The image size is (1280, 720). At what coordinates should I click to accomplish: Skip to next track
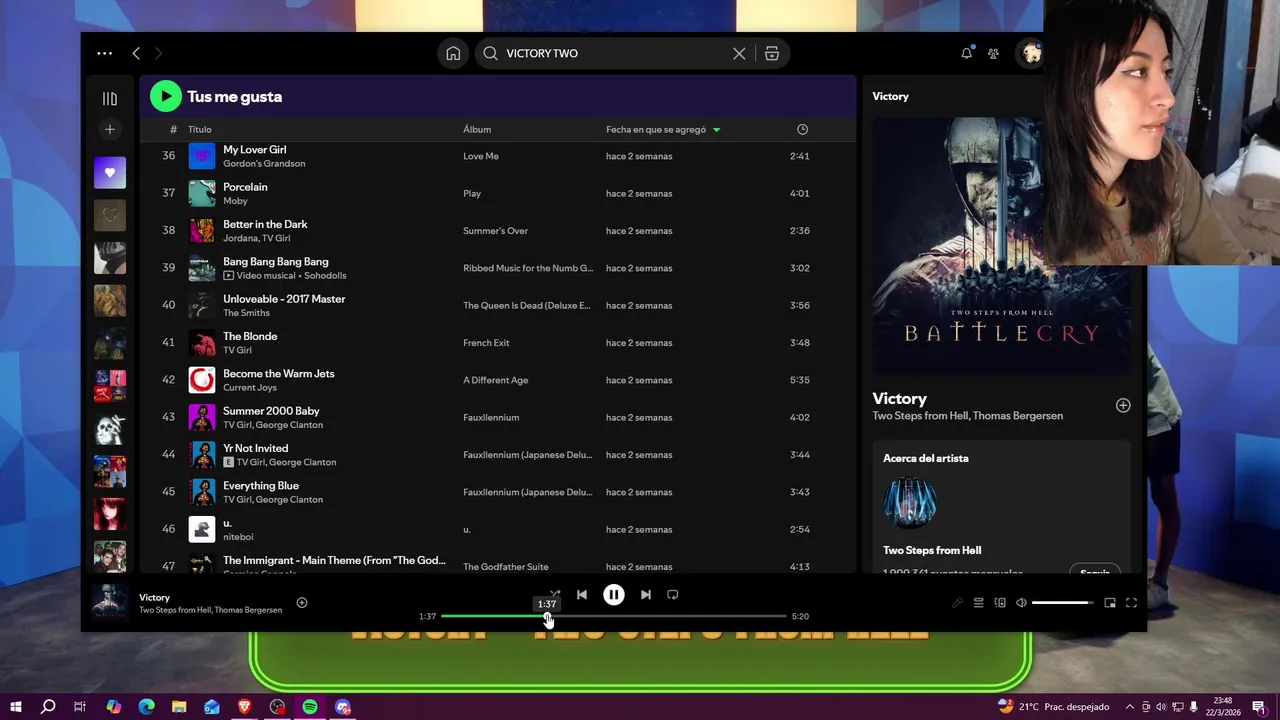[x=646, y=594]
